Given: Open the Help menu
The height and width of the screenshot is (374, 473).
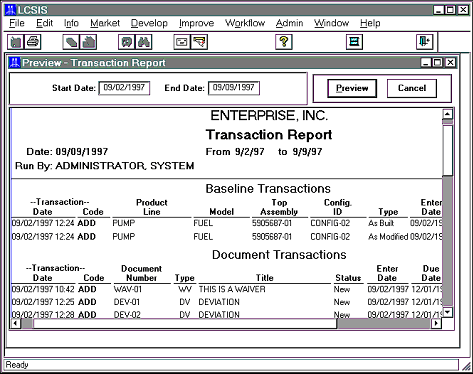Looking at the screenshot, I should click(370, 23).
